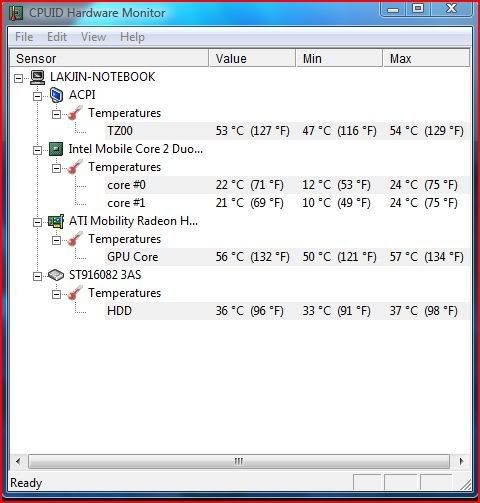Viewport: 480px width, 503px height.
Task: Collapse the Intel Mobile Core 2 Duo node
Action: click(37, 150)
